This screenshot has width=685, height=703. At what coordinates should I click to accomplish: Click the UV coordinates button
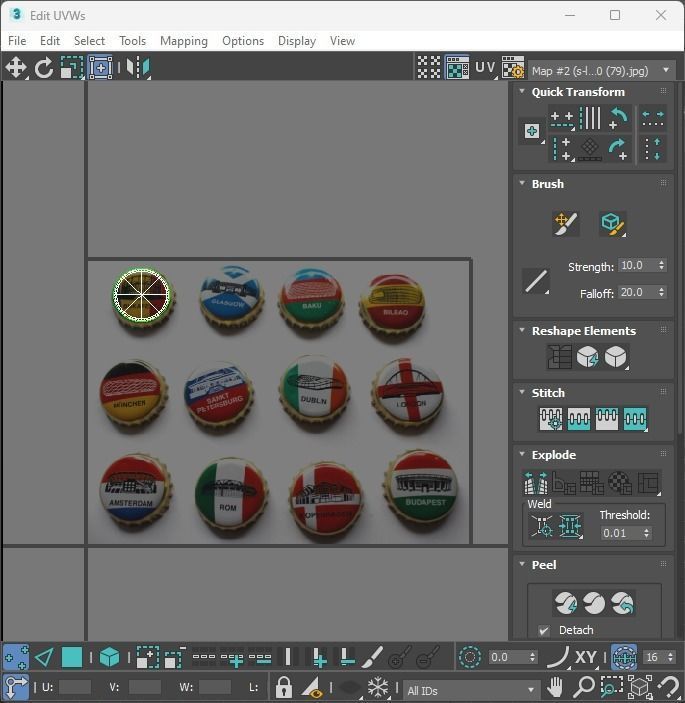[x=485, y=68]
